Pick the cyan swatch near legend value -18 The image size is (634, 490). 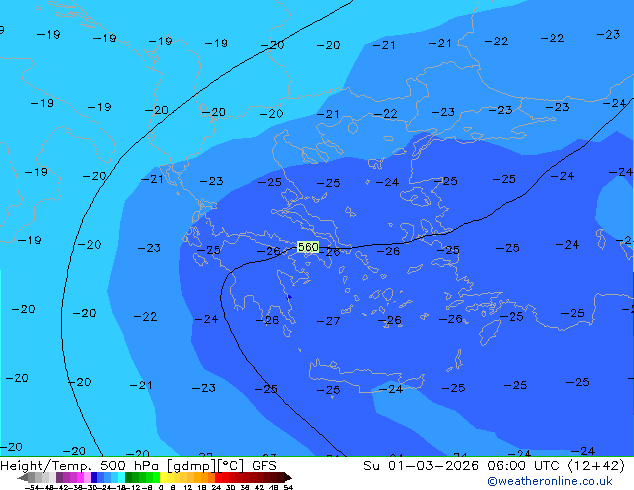tap(121, 477)
